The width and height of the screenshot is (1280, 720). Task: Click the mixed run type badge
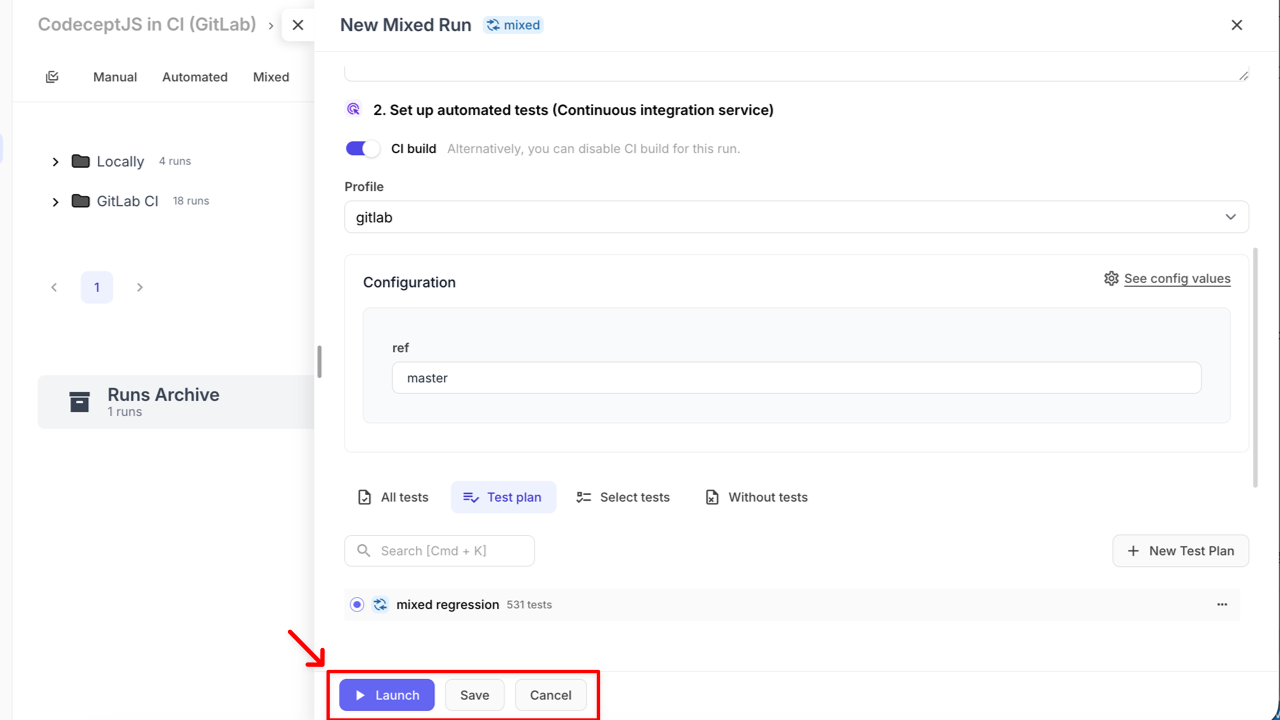click(513, 25)
